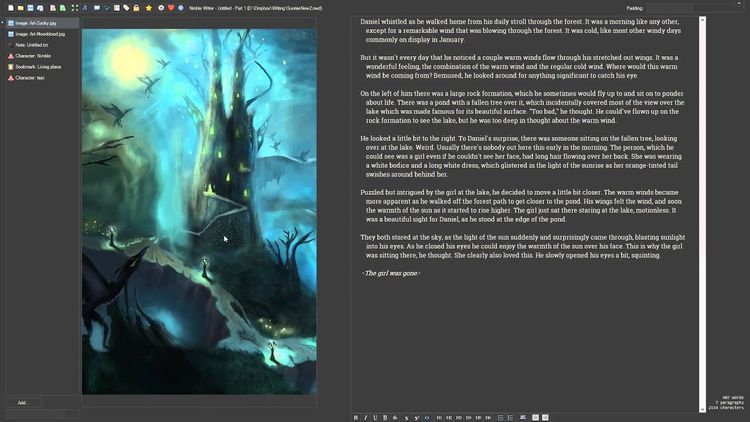The width and height of the screenshot is (750, 422).
Task: Click the yellow padlock icon
Action: click(136, 8)
